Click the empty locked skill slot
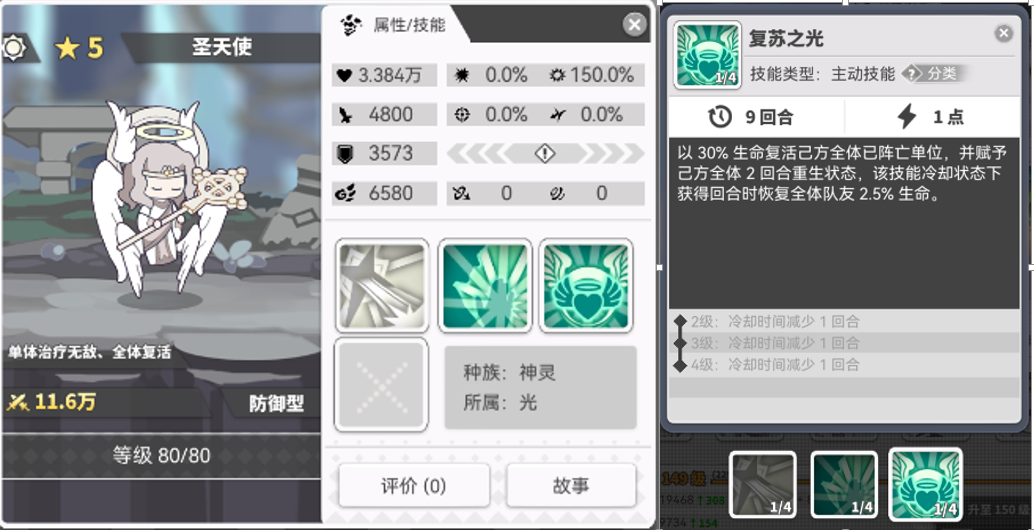The height and width of the screenshot is (530, 1034). (382, 385)
